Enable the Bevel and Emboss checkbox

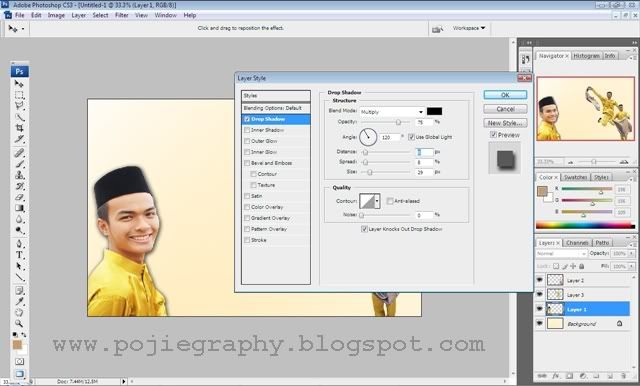pos(247,163)
